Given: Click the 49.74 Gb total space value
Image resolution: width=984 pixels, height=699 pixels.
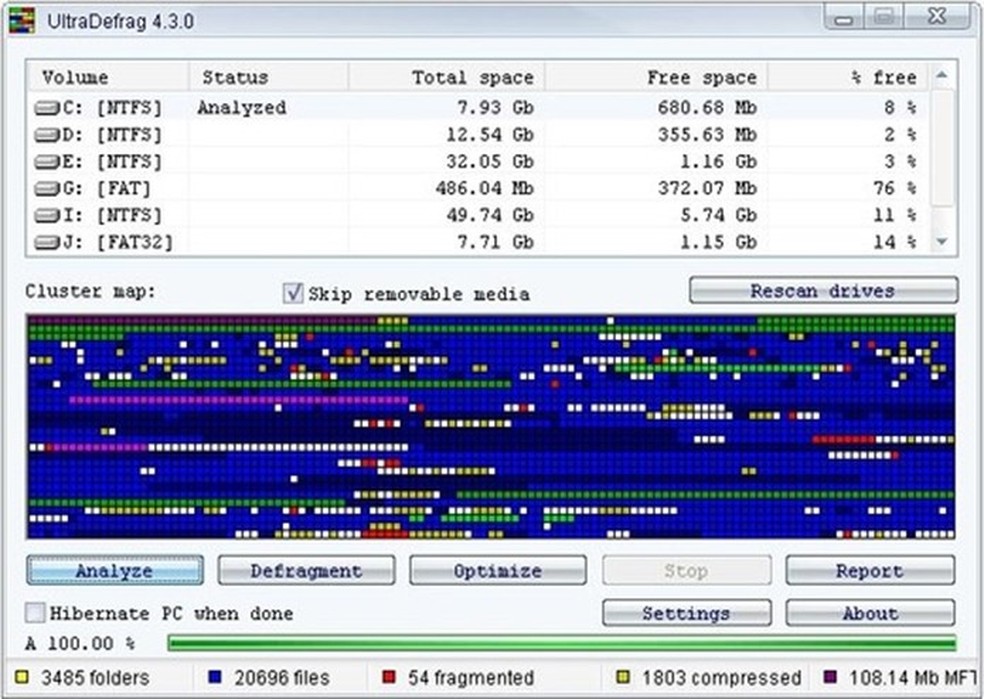Looking at the screenshot, I should click(x=489, y=215).
